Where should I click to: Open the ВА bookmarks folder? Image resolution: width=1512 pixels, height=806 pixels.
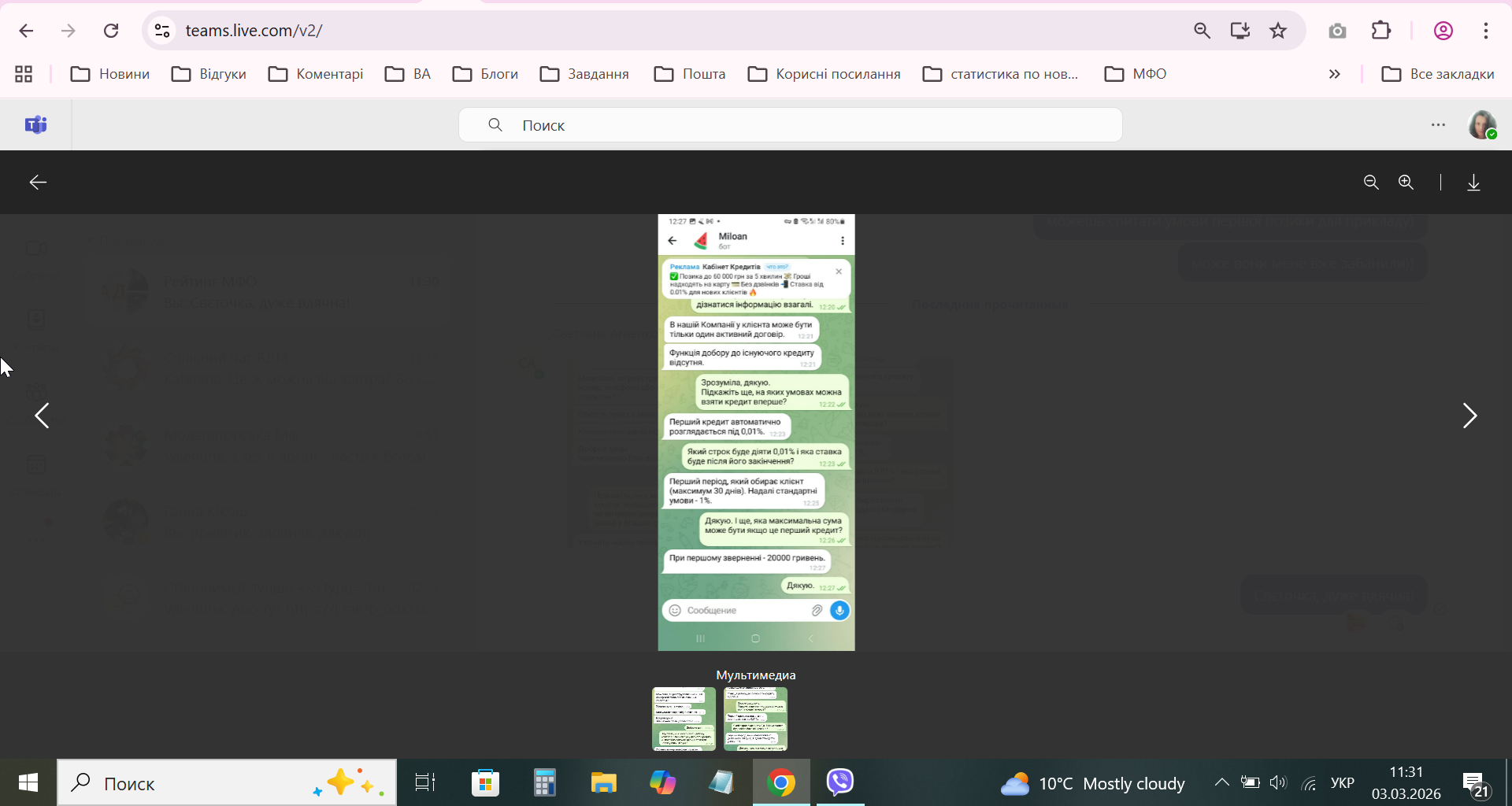408,74
